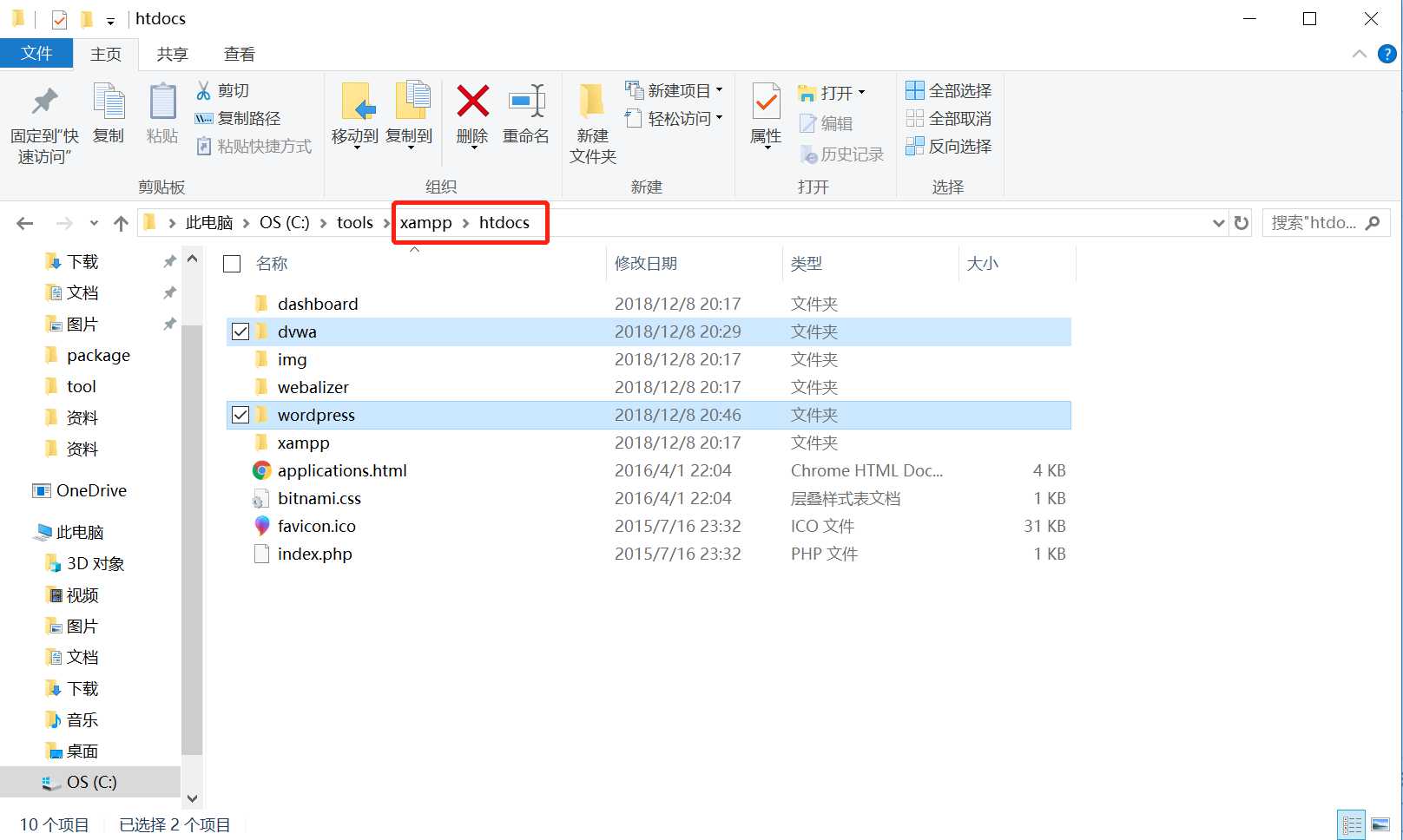Screen dimensions: 1403x840
Task: Click the Pin to Quick Access icon
Action: 44,102
